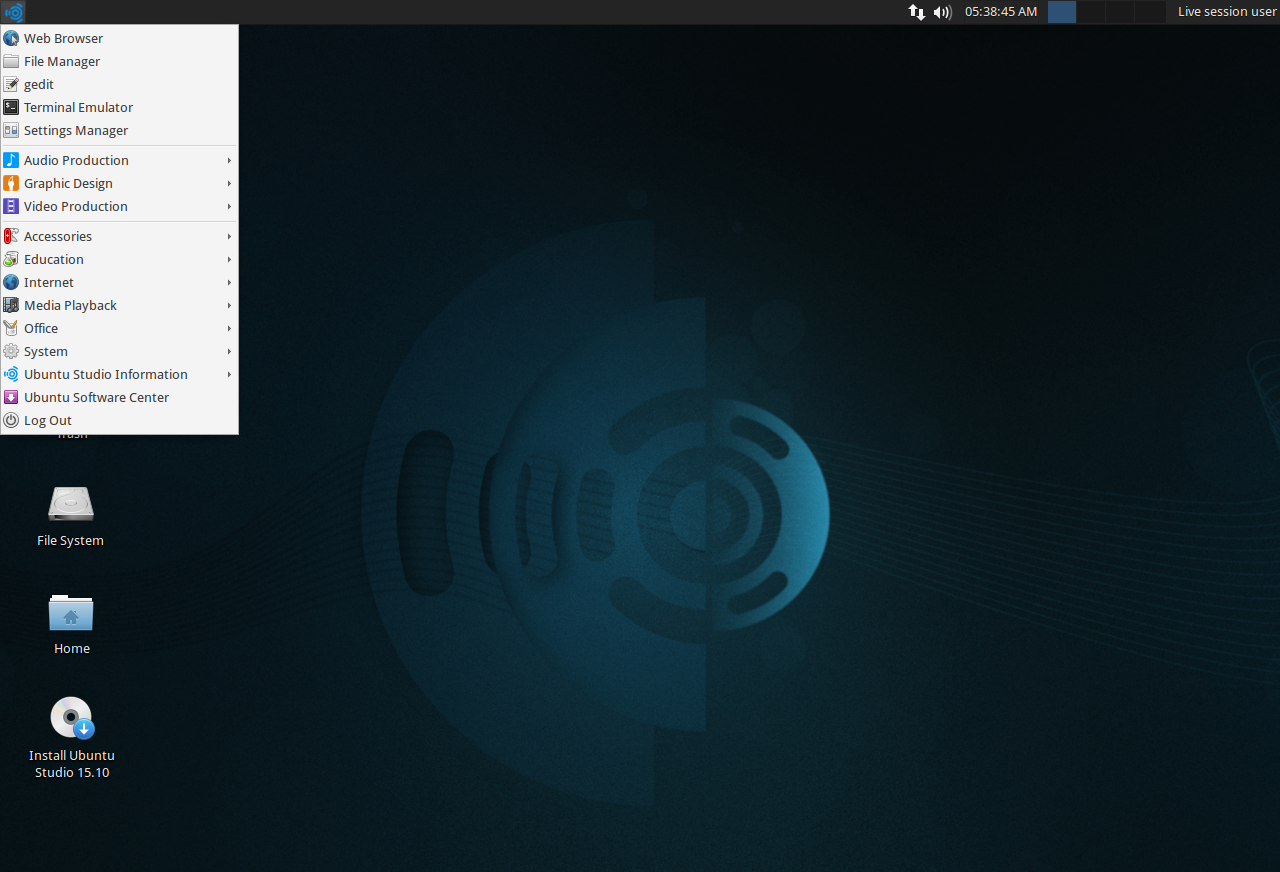Launch the Terminal Emulator
Viewport: 1280px width, 872px height.
tap(78, 107)
